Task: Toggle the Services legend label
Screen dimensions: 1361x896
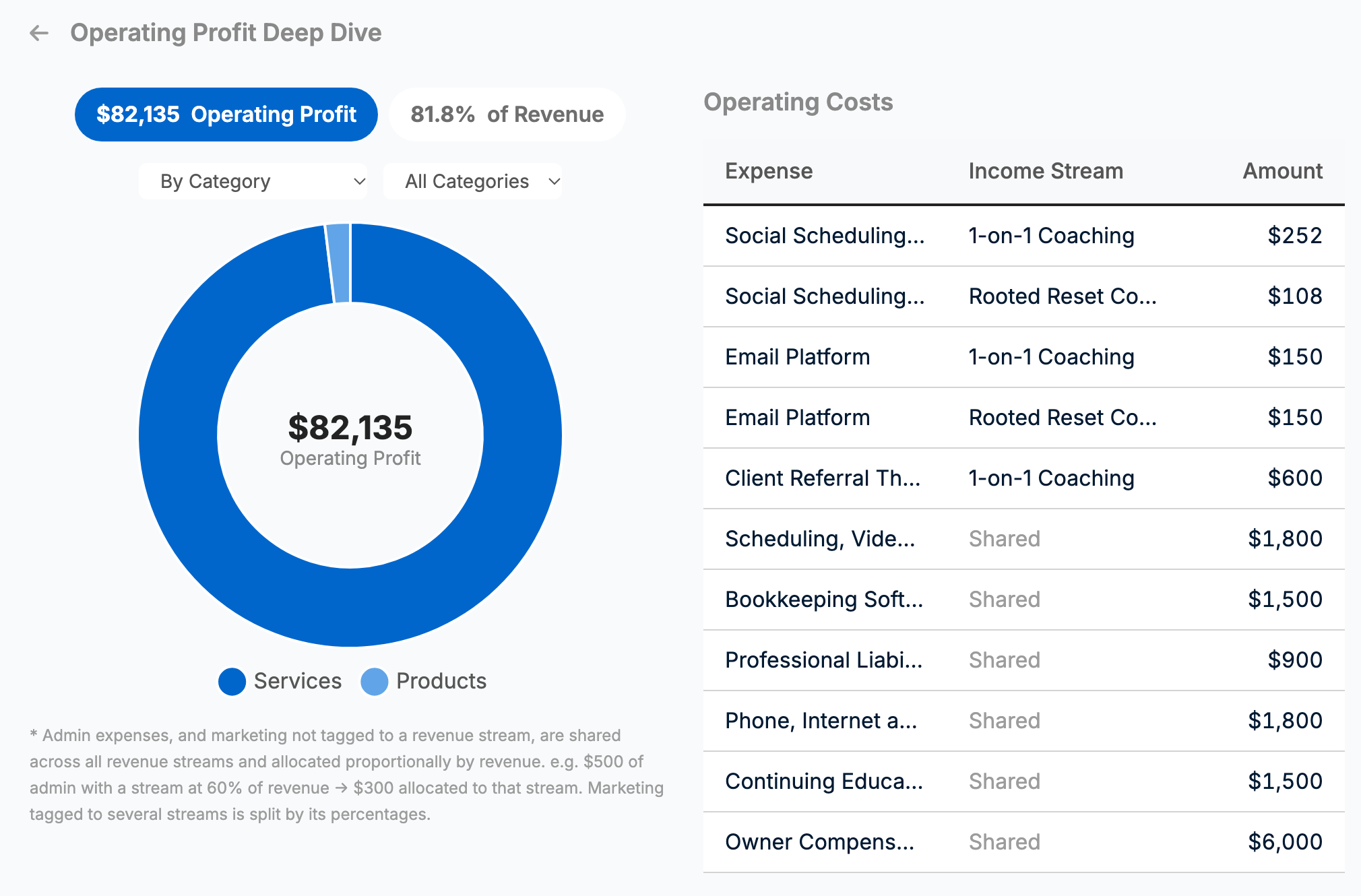Action: pos(298,681)
